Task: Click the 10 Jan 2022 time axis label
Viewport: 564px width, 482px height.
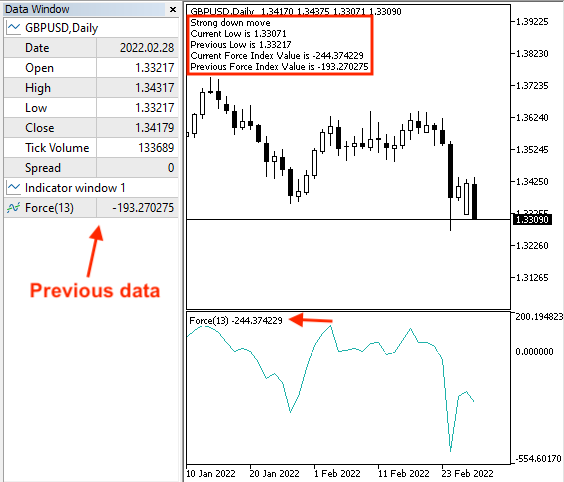Action: tap(211, 473)
